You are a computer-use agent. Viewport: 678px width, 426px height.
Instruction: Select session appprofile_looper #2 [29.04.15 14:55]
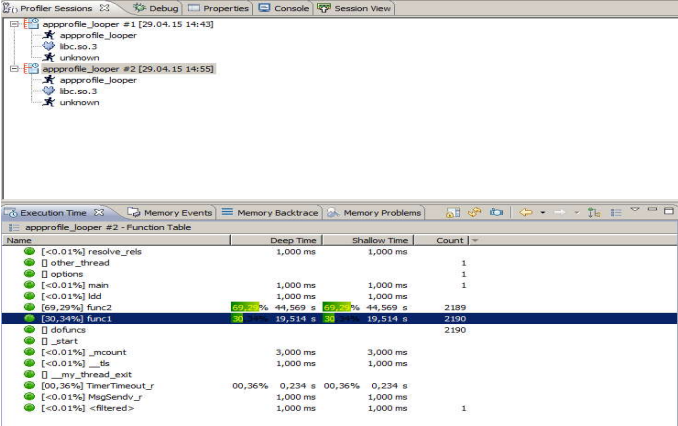point(128,69)
